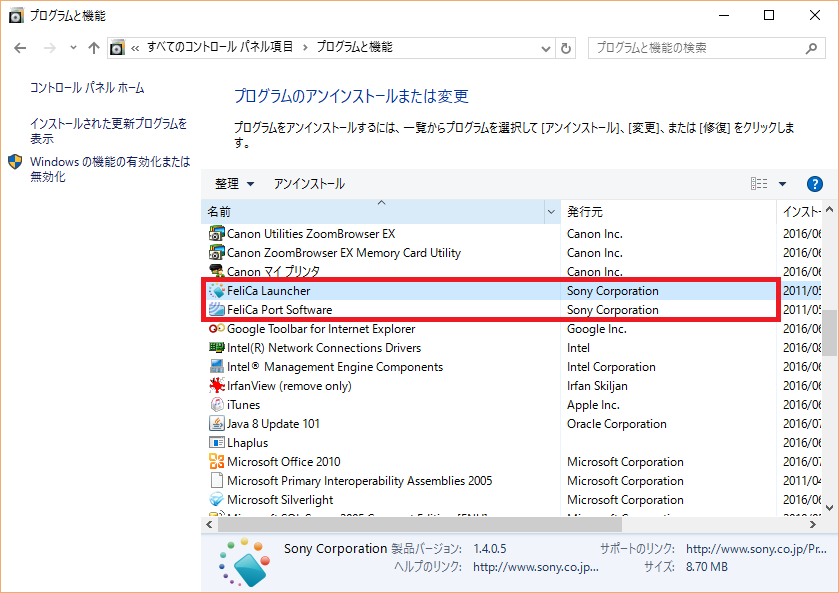Click the Google Toolbar for Internet Explorer icon
Viewport: 839px width, 593px height.
pos(217,329)
